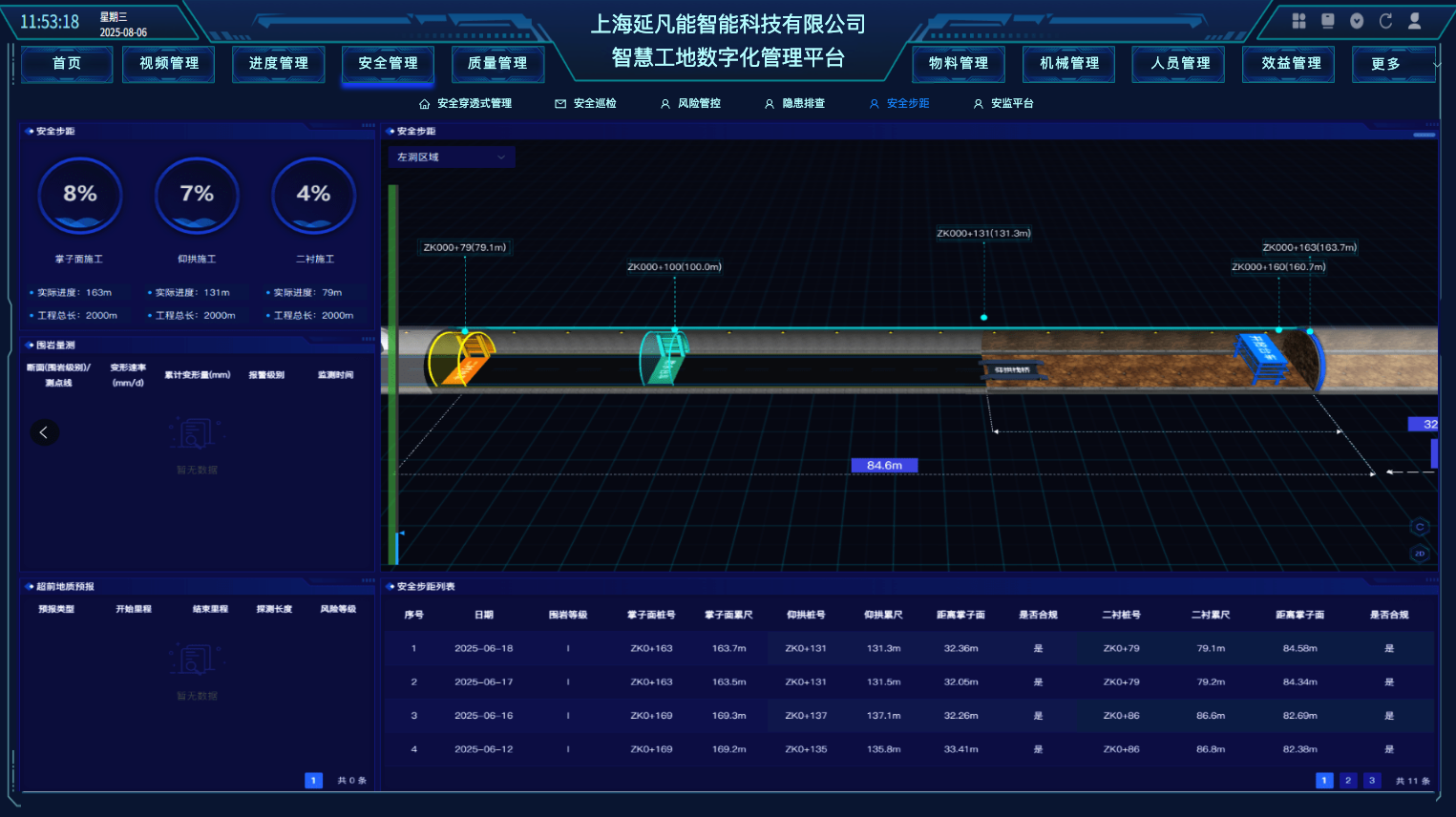Toggle the 2D view hexagon button
This screenshot has height=817, width=1456.
(x=1420, y=554)
